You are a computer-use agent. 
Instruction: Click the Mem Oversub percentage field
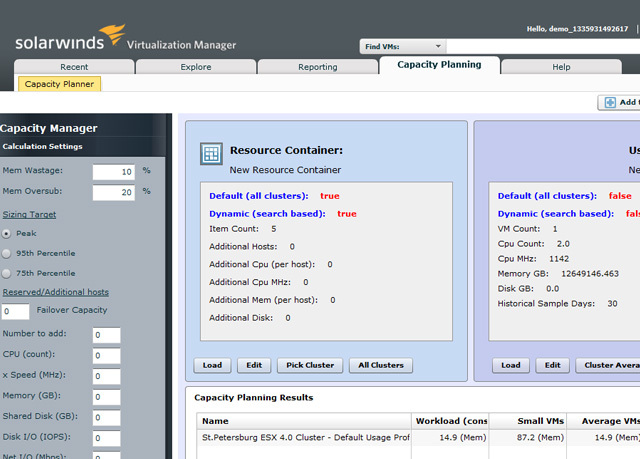point(114,192)
